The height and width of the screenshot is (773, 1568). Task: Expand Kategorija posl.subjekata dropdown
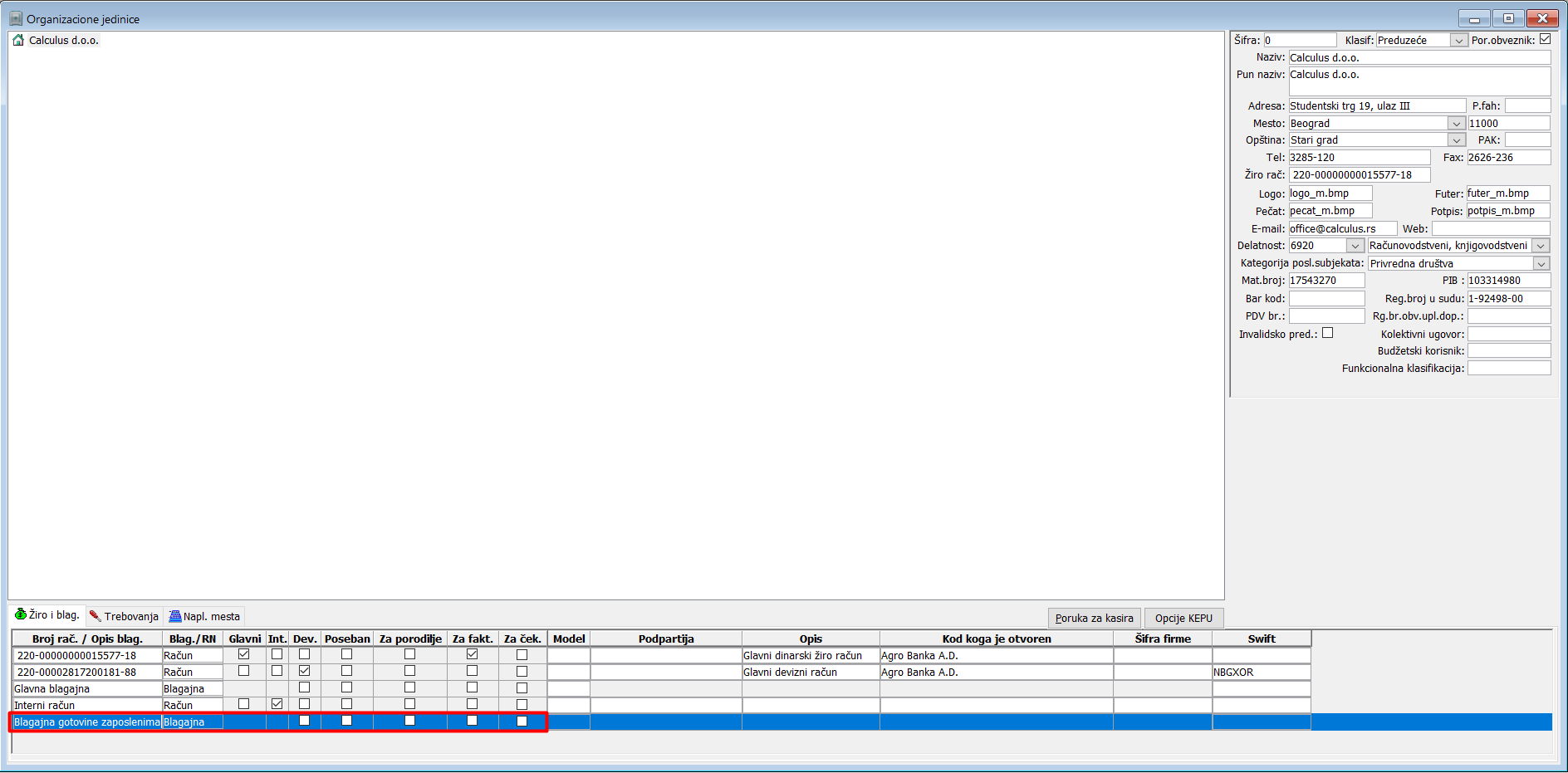point(1541,264)
